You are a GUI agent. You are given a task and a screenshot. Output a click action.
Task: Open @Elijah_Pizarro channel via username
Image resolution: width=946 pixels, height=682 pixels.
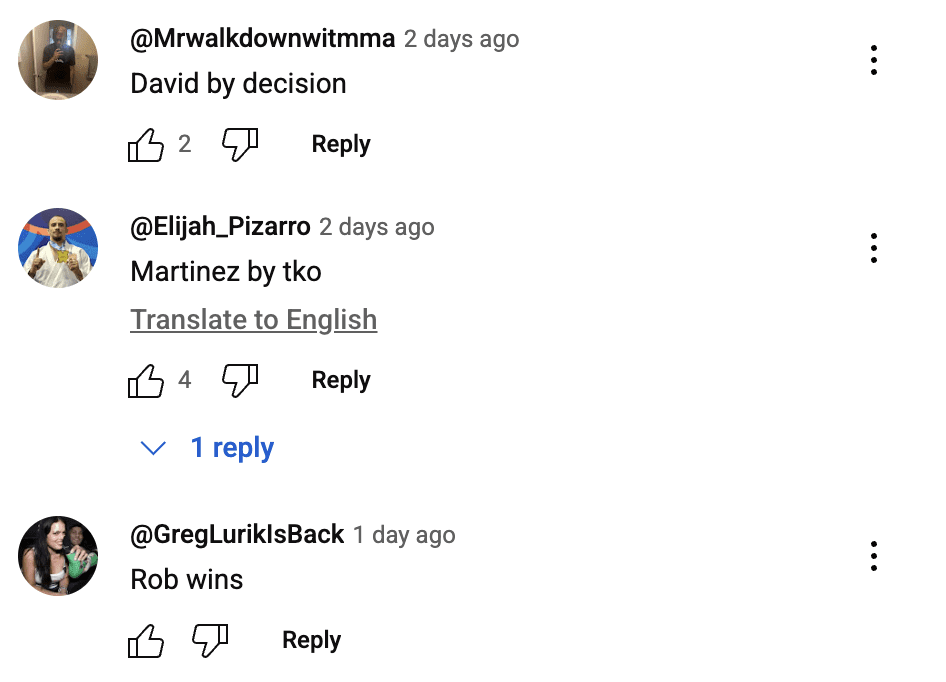point(221,227)
